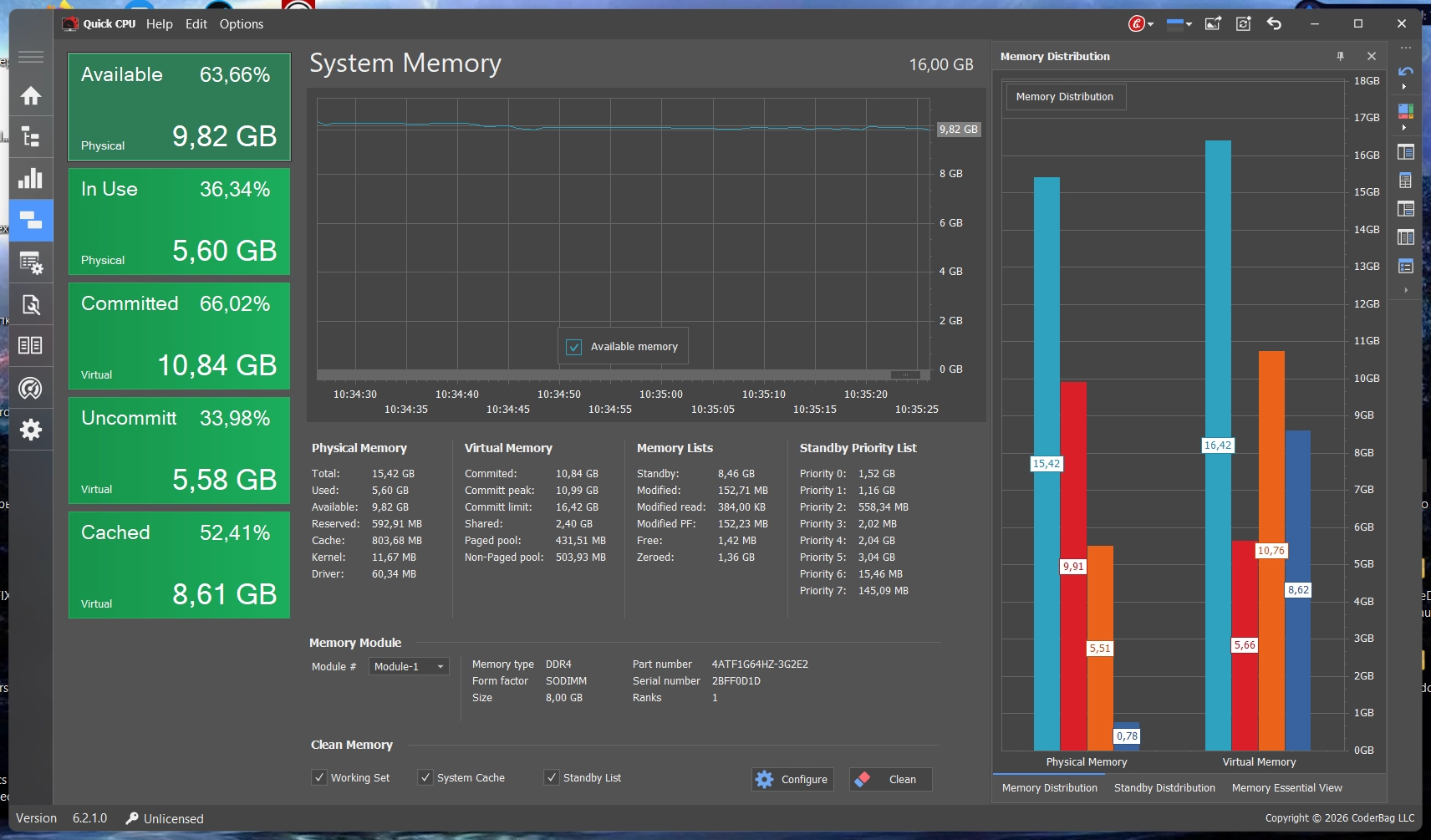Open the Options menu
The height and width of the screenshot is (840, 1431).
point(242,24)
